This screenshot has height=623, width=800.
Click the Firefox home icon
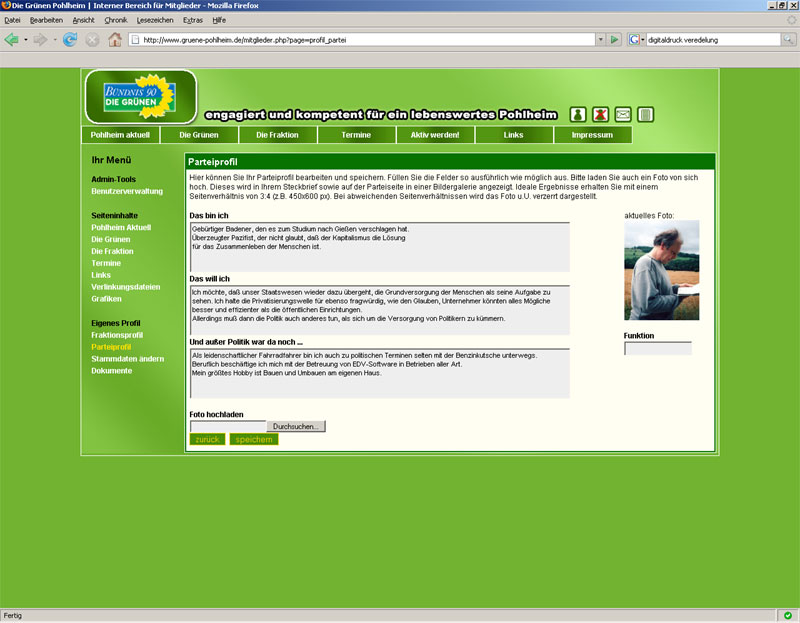115,40
